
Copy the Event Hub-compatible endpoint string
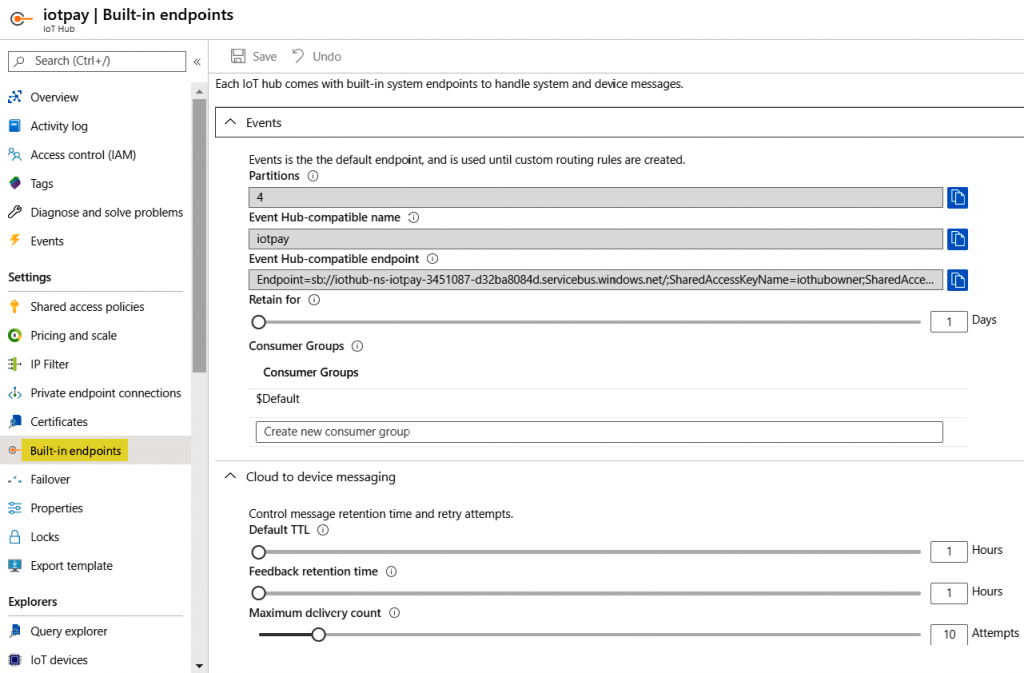[x=957, y=279]
